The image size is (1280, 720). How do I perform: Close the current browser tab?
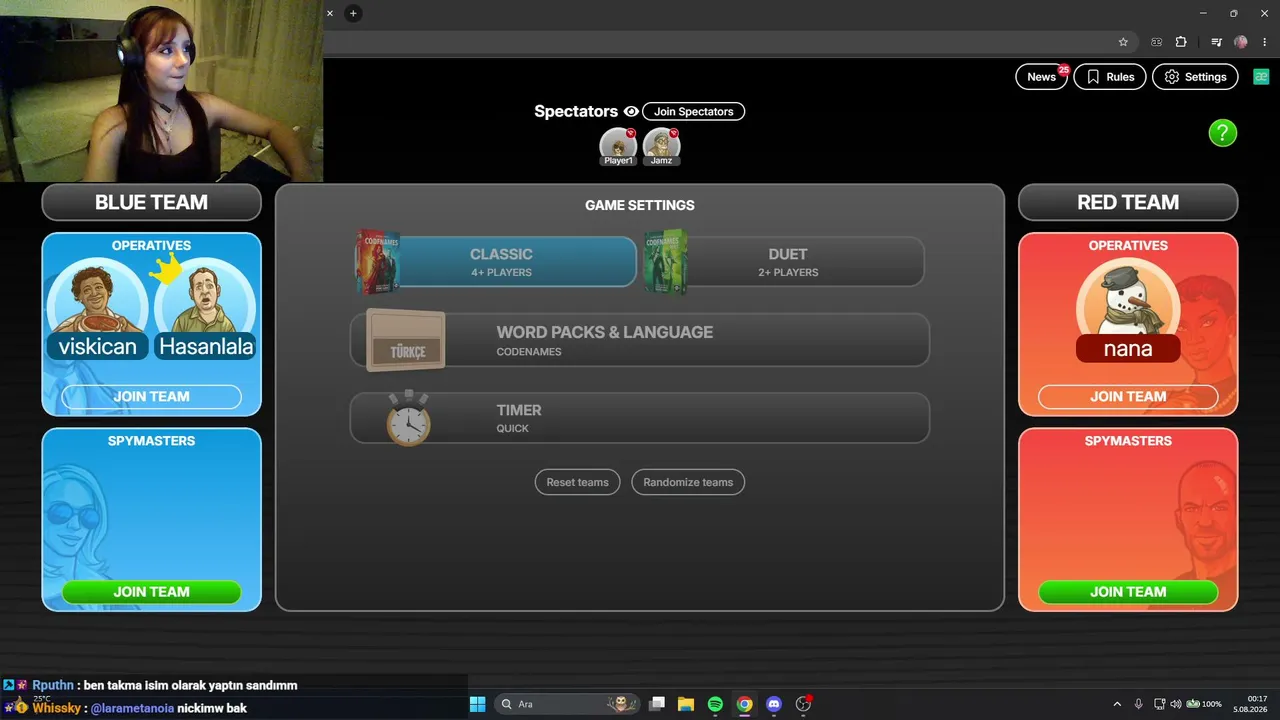(330, 13)
